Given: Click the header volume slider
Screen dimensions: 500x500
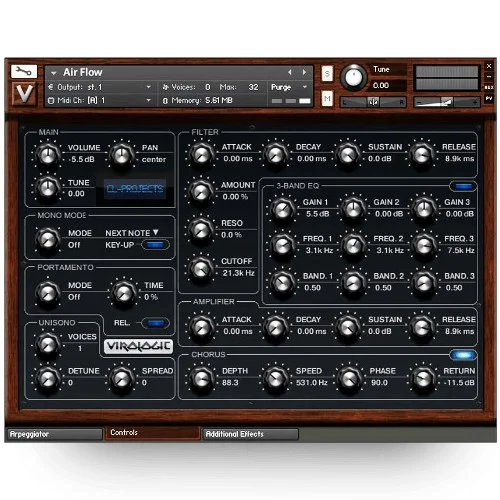Looking at the screenshot, I should [x=447, y=102].
